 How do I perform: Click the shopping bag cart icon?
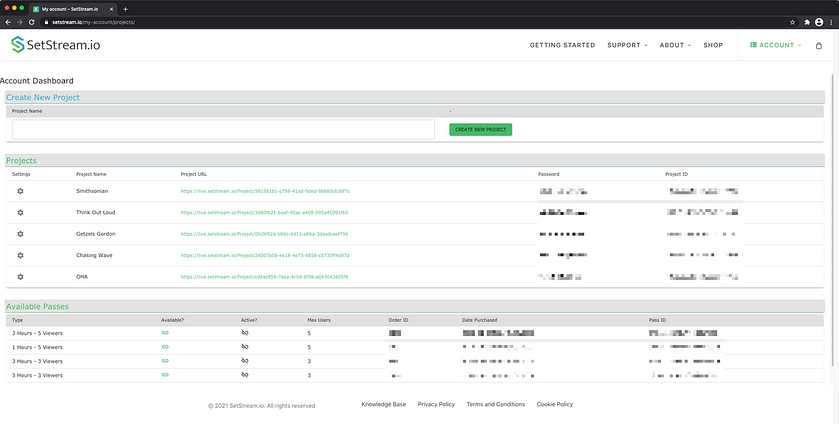point(818,46)
